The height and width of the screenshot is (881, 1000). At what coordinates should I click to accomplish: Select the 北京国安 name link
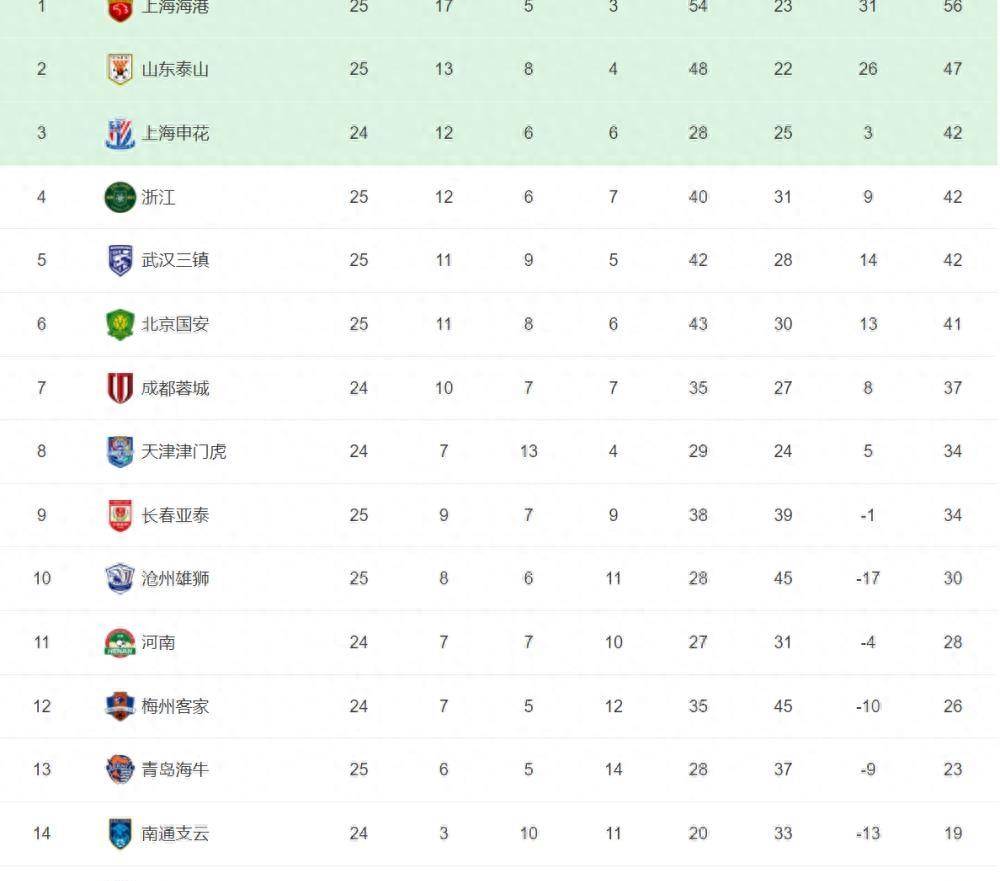point(175,324)
